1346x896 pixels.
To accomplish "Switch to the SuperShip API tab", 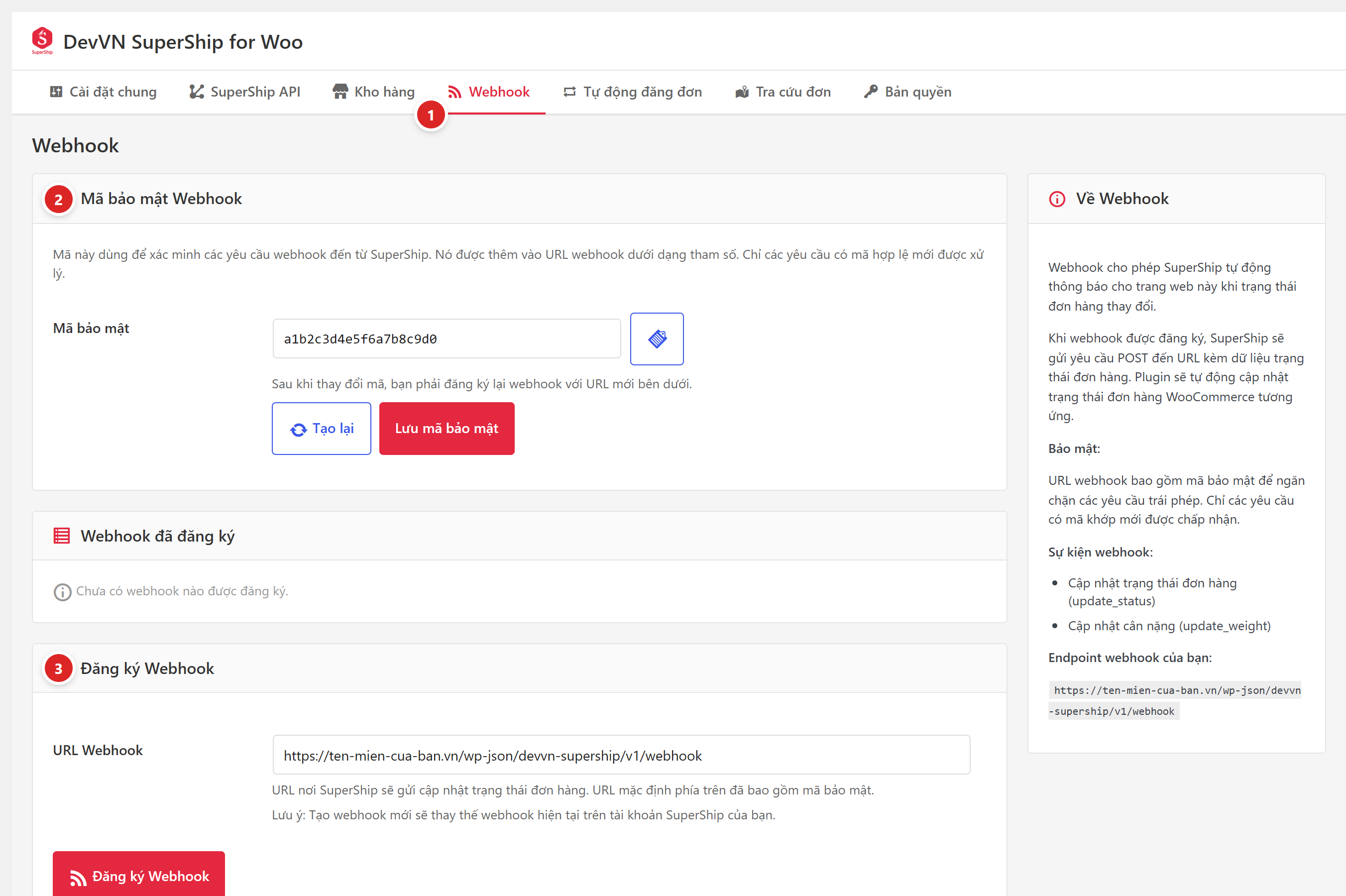I will coord(244,92).
